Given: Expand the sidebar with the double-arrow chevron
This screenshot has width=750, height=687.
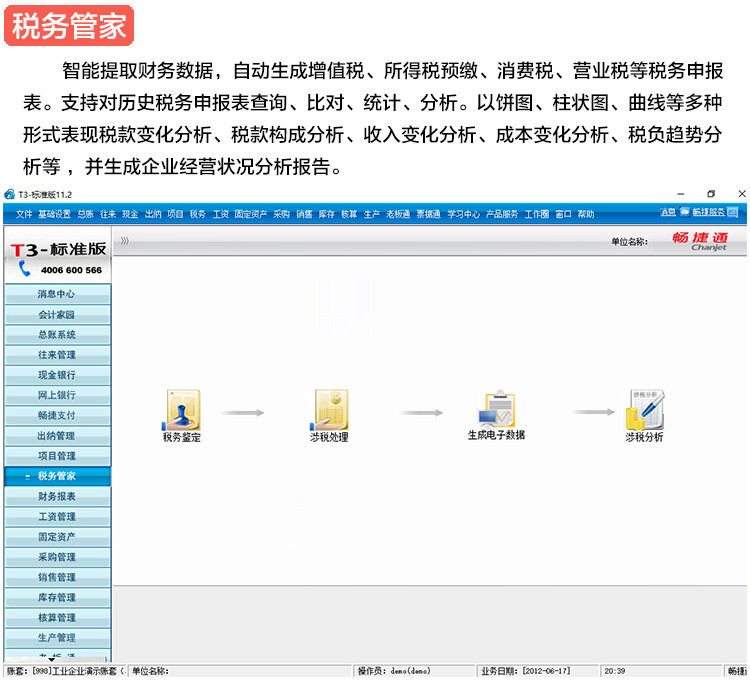Looking at the screenshot, I should [x=125, y=241].
